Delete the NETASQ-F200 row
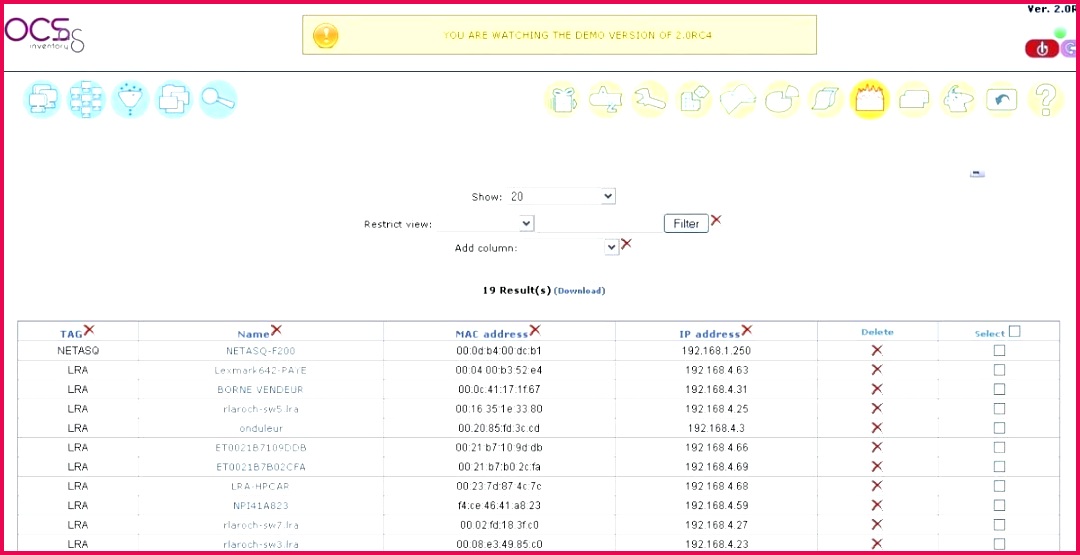The image size is (1080, 555). [x=877, y=350]
